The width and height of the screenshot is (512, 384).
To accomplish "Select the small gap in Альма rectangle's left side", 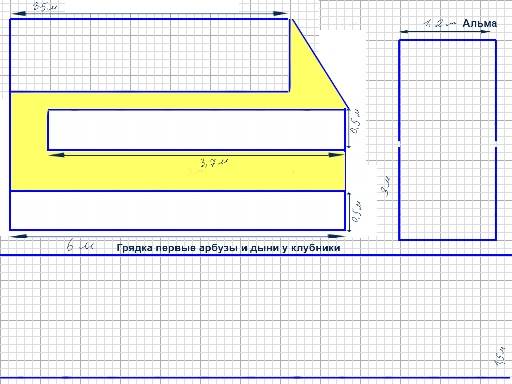I will 399,143.
